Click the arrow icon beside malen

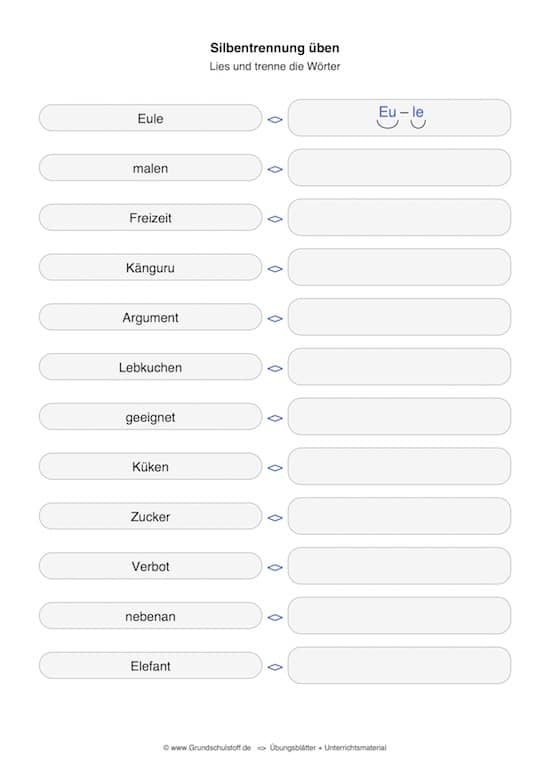[275, 169]
